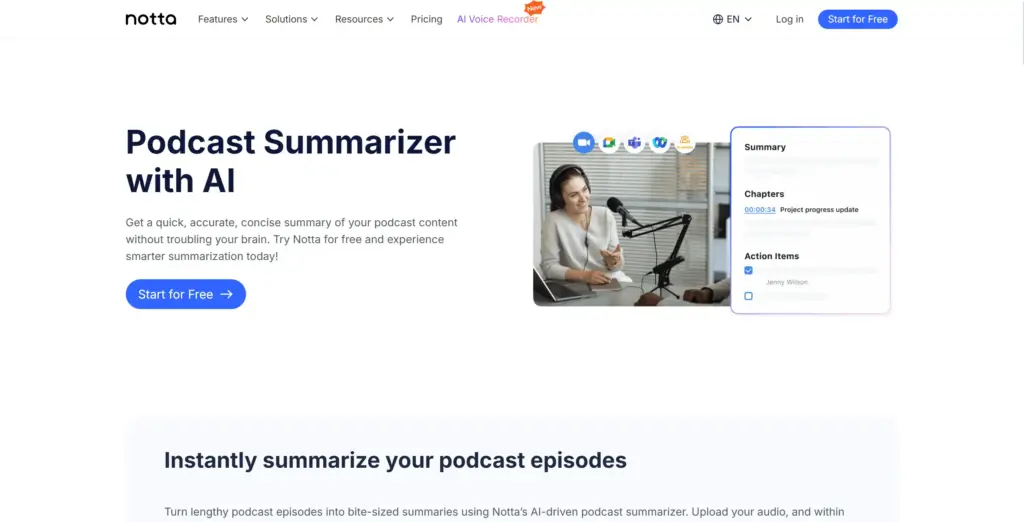Click the 00:00:34 chapter timestamp

tap(760, 210)
